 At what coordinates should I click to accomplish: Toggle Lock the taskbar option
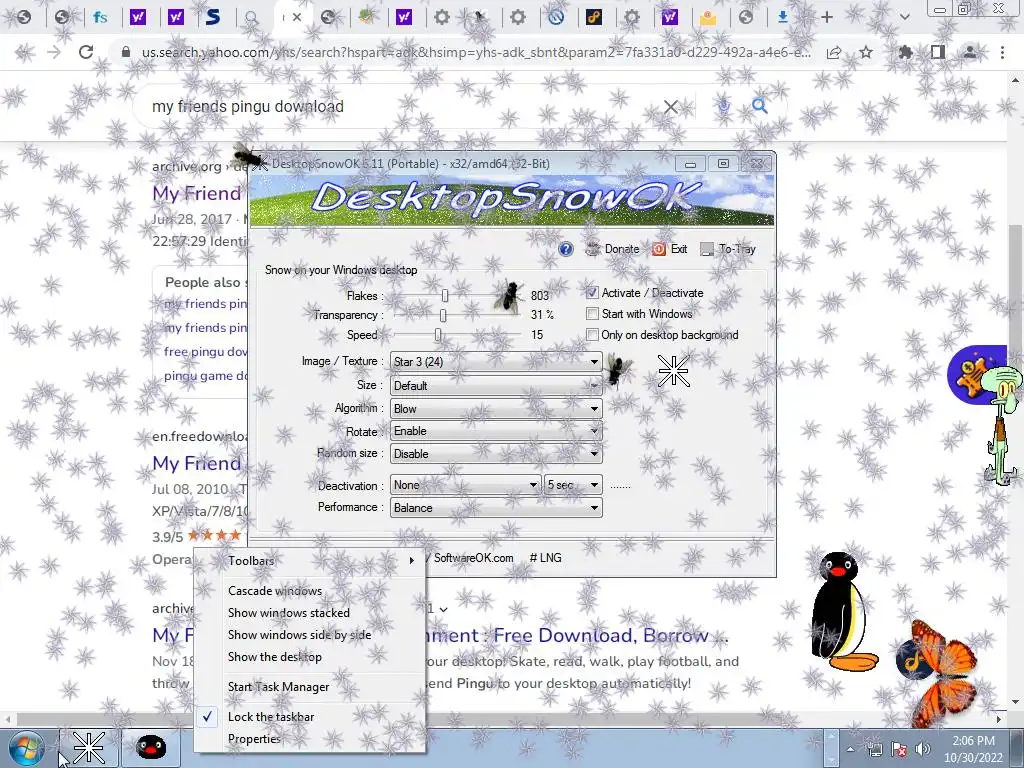(270, 716)
